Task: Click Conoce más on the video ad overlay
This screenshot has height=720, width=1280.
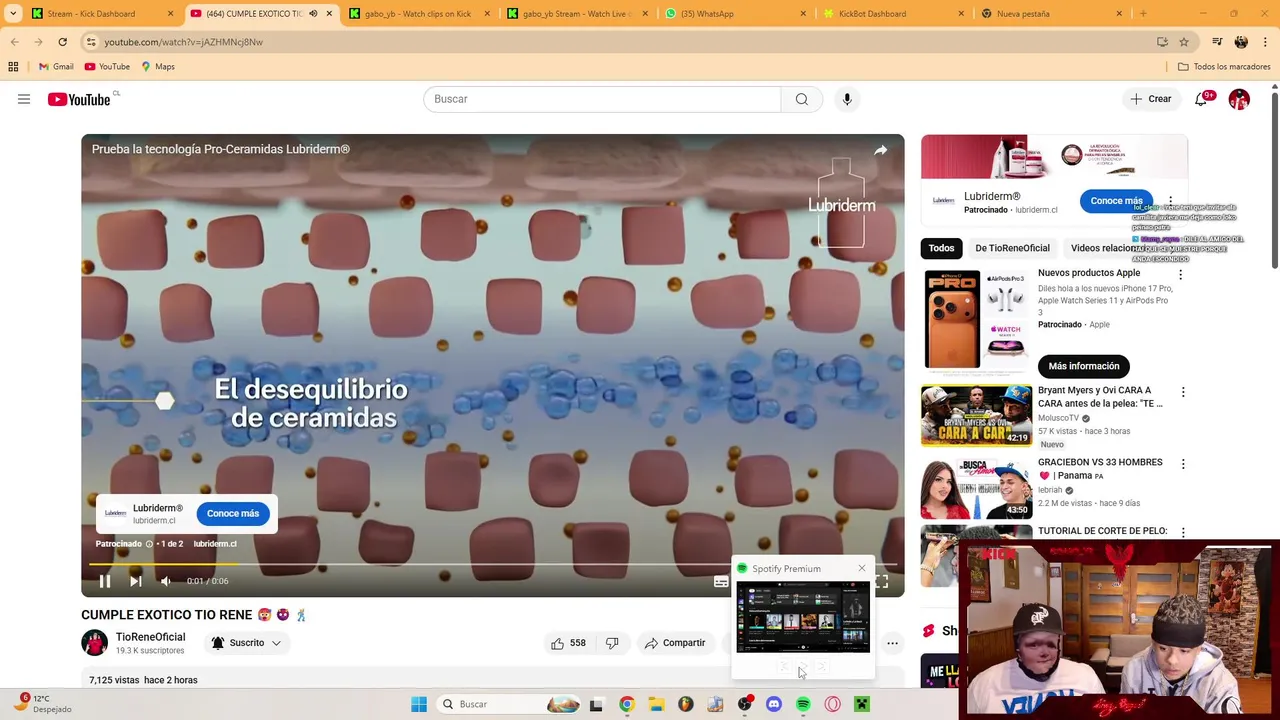Action: coord(233,513)
